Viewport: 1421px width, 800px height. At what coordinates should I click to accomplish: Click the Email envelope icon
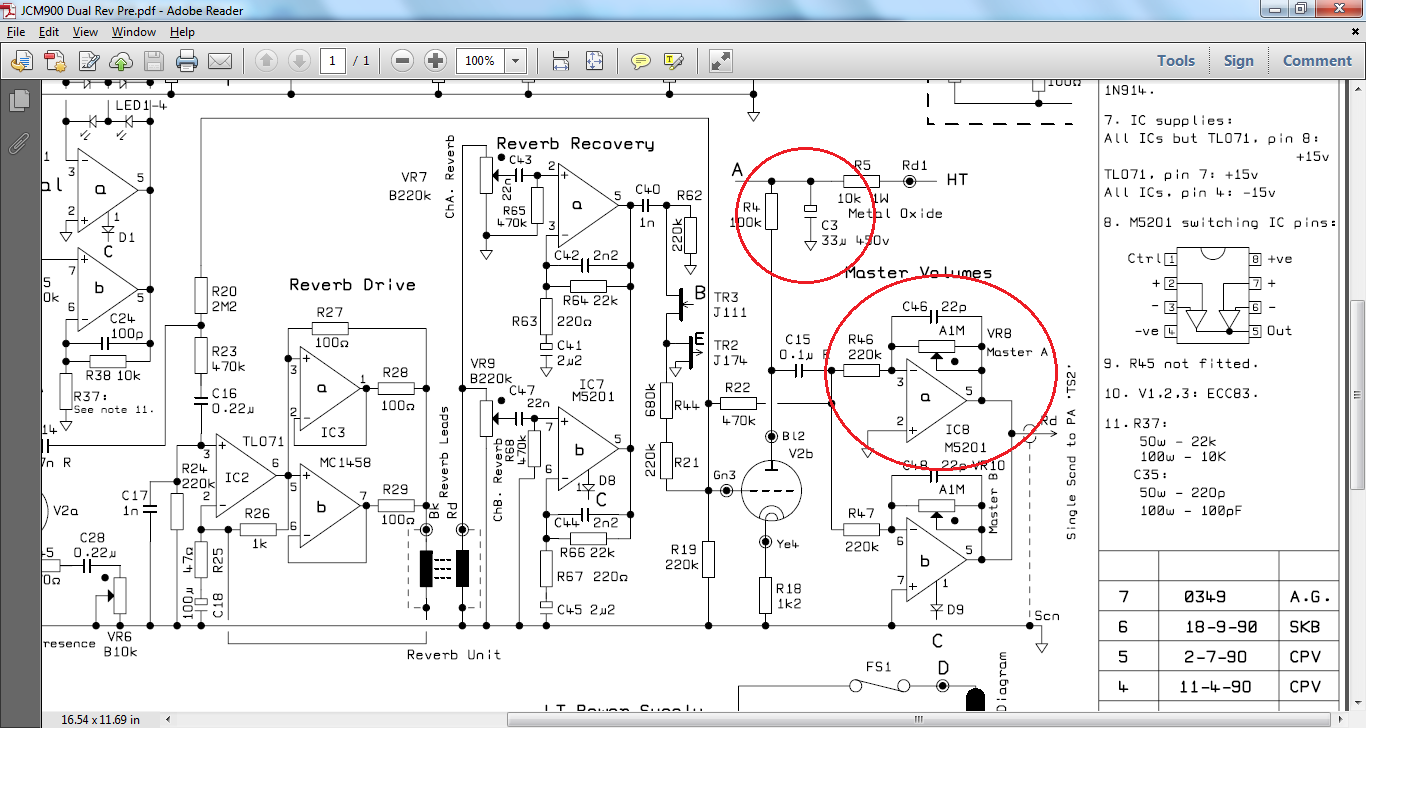pos(220,61)
